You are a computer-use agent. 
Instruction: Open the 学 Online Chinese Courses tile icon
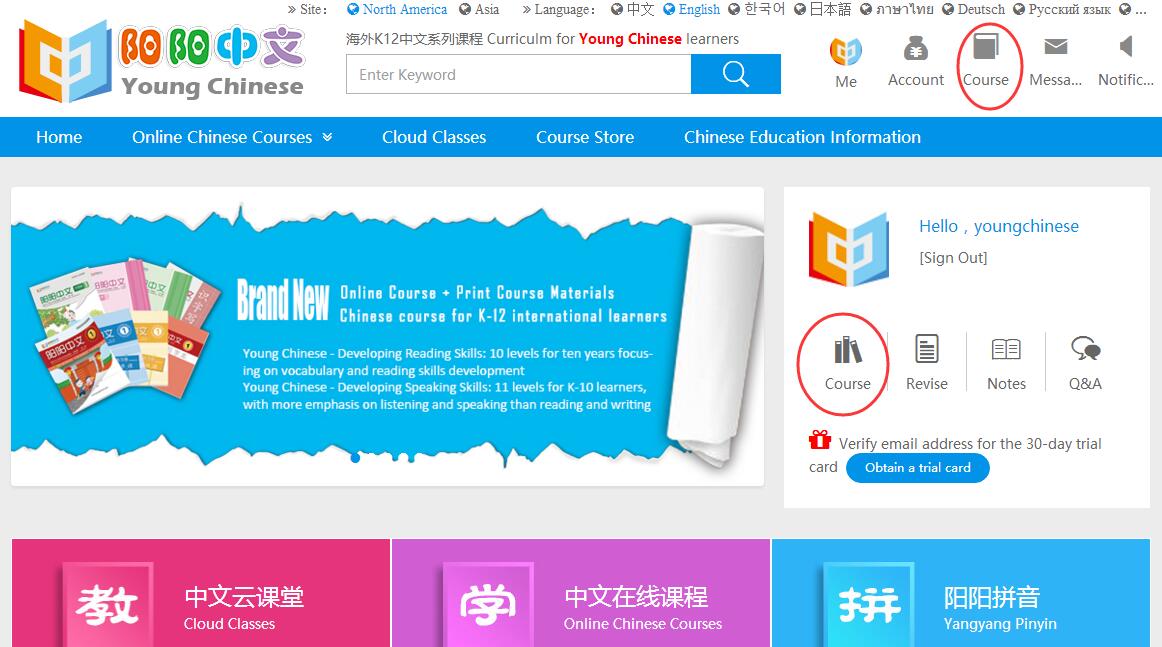[488, 604]
